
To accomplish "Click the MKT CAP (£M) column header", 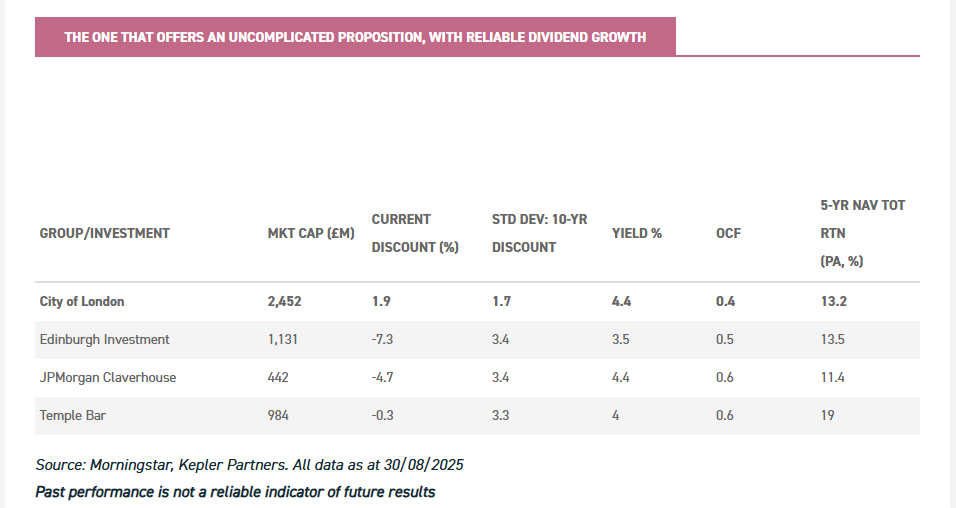I will (x=311, y=233).
